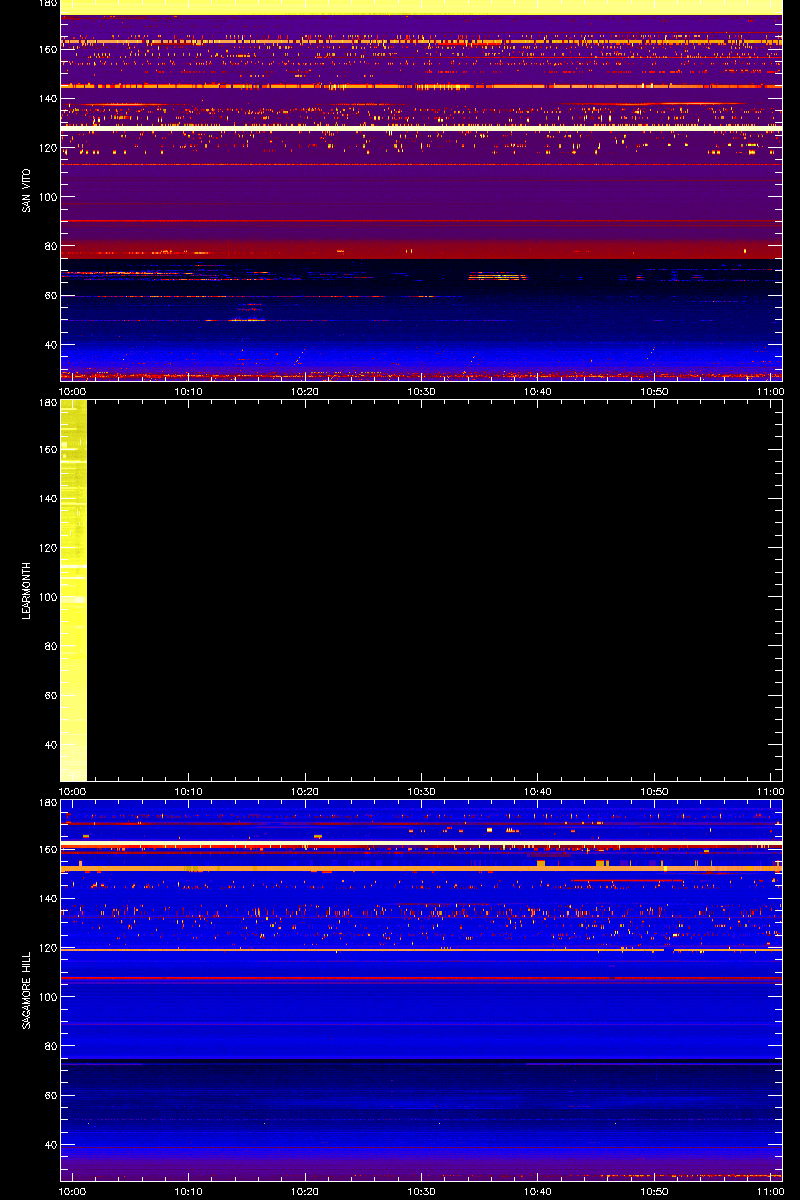The image size is (800, 1200).
Task: Click the 100 frequency tick on San Vito axis
Action: click(x=46, y=197)
